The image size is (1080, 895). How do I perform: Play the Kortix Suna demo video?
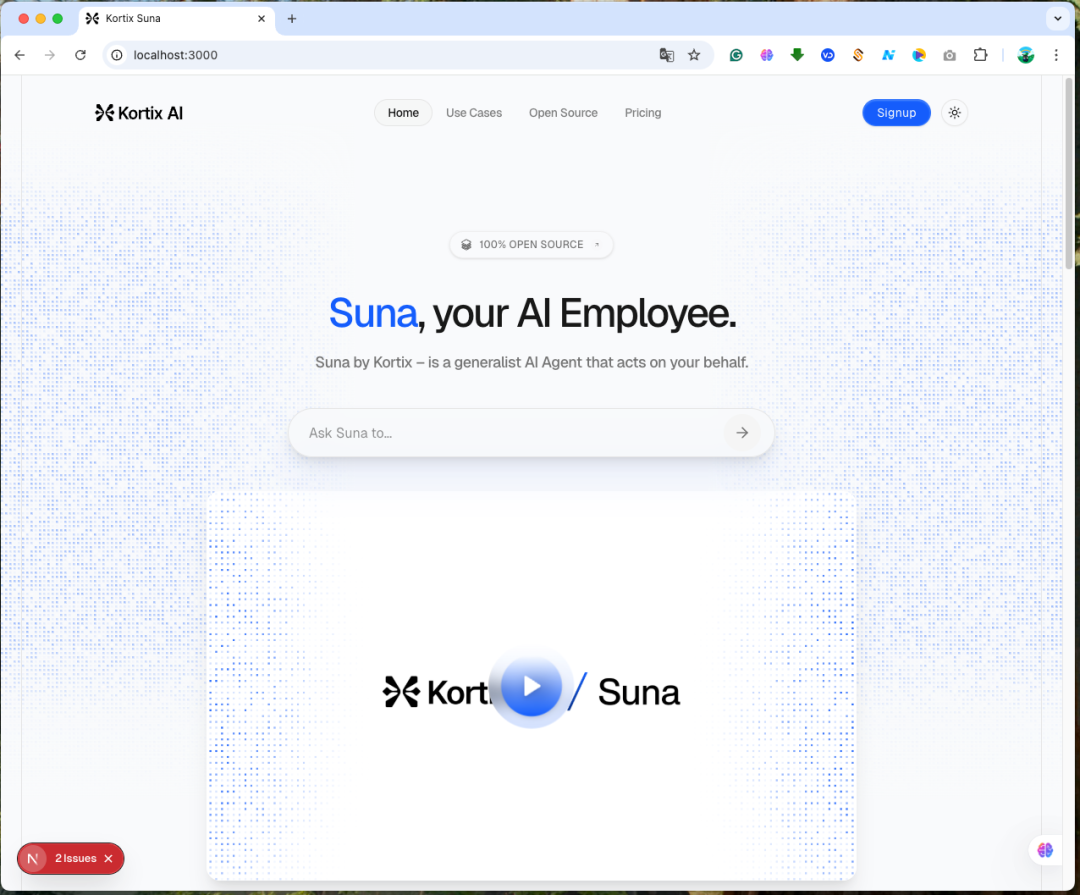(531, 686)
